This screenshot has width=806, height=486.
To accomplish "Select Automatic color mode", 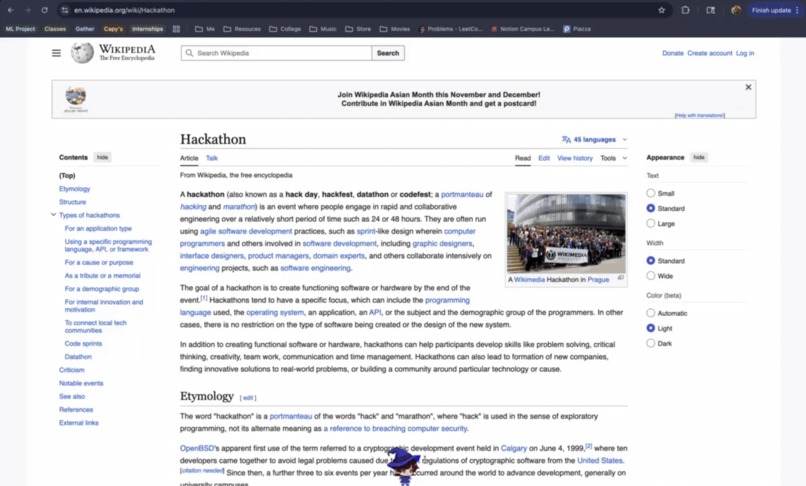I will tap(650, 313).
